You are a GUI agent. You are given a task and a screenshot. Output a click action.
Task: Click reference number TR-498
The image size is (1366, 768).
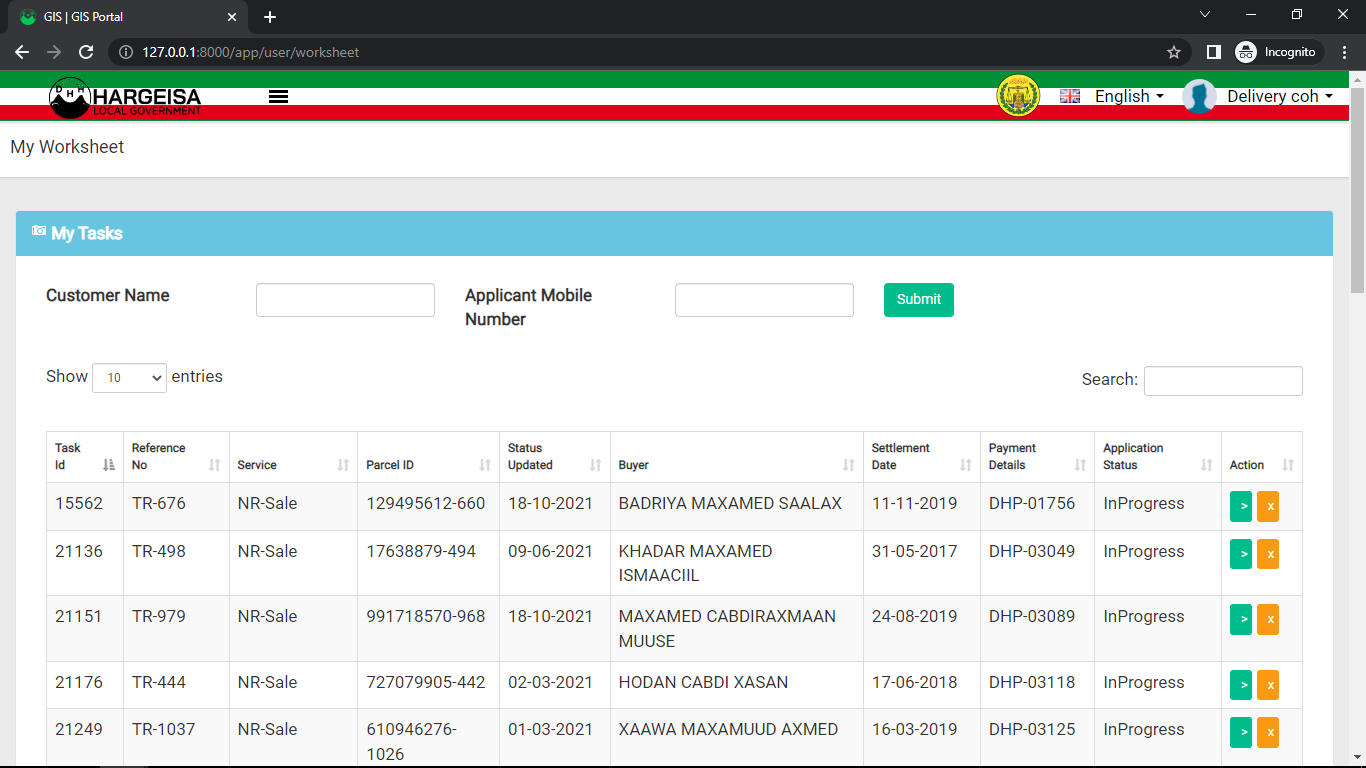[x=159, y=551]
